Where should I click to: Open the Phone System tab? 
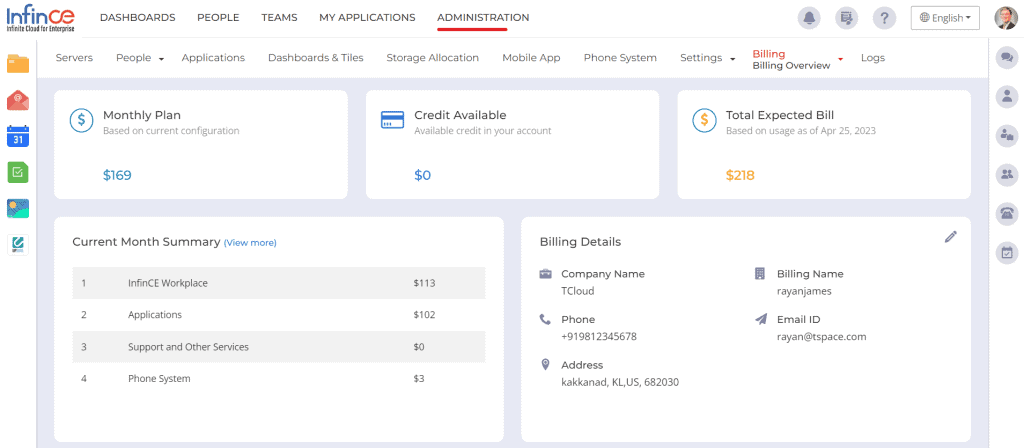pyautogui.click(x=620, y=57)
